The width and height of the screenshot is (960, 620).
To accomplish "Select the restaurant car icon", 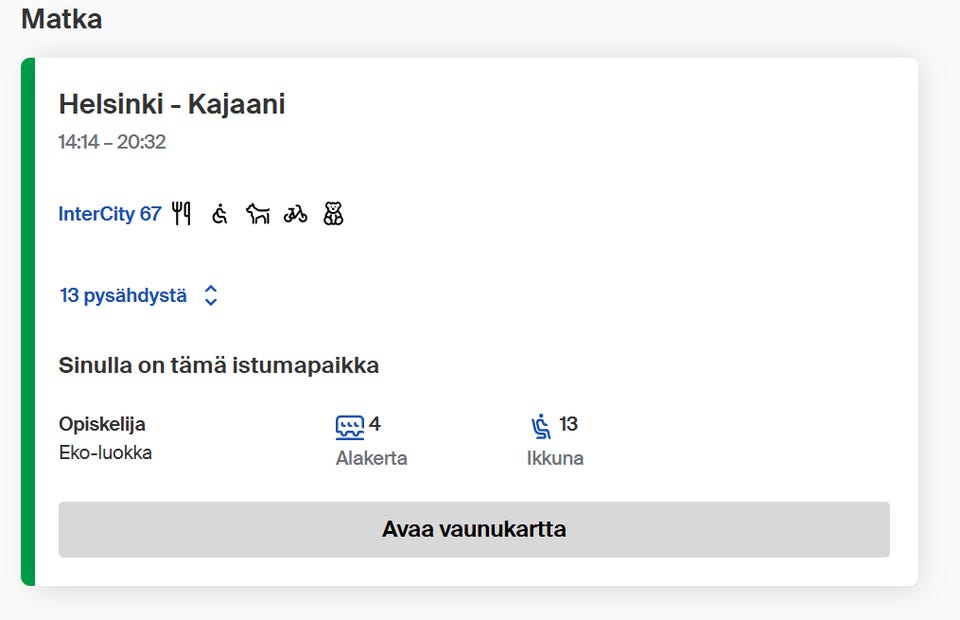I will pos(181,213).
